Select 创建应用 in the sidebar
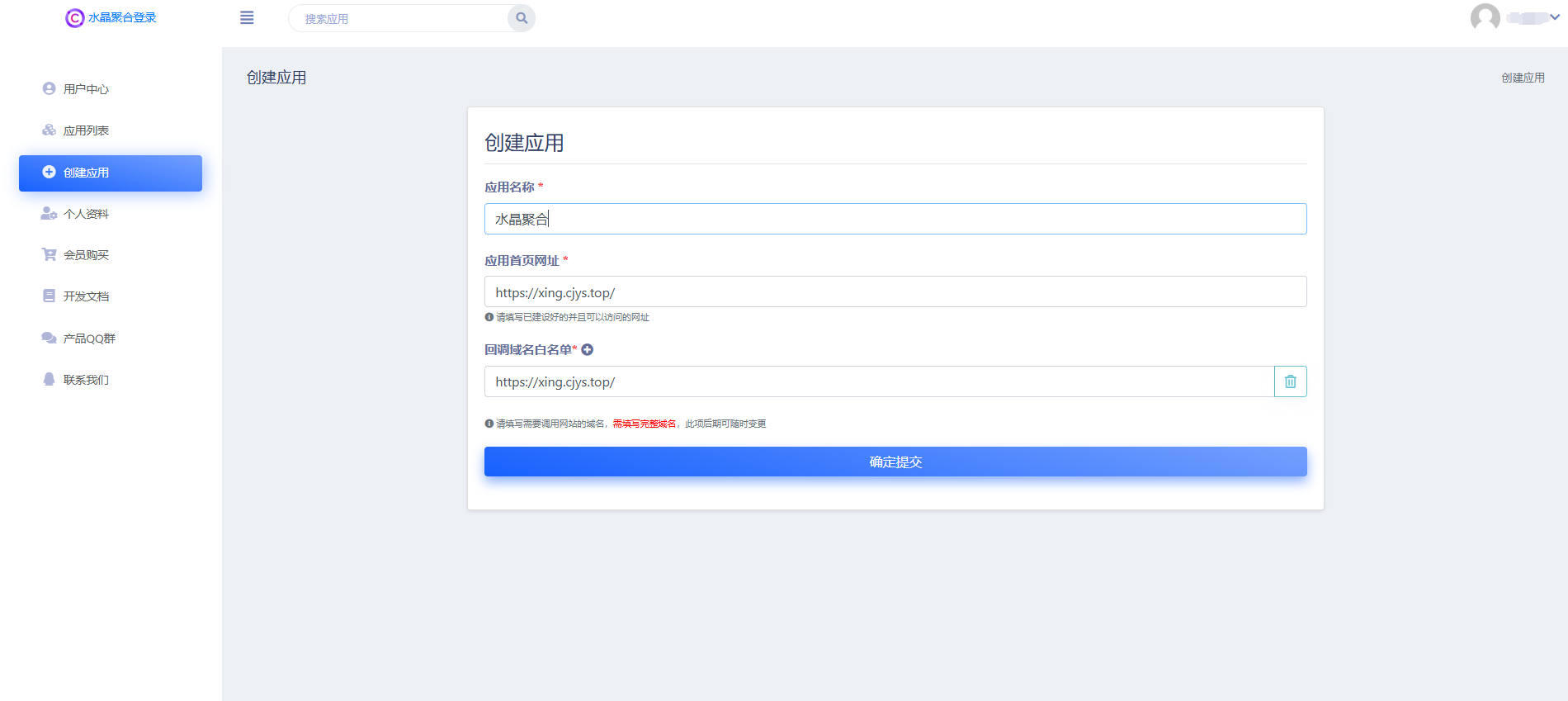The width and height of the screenshot is (1568, 701). (110, 173)
